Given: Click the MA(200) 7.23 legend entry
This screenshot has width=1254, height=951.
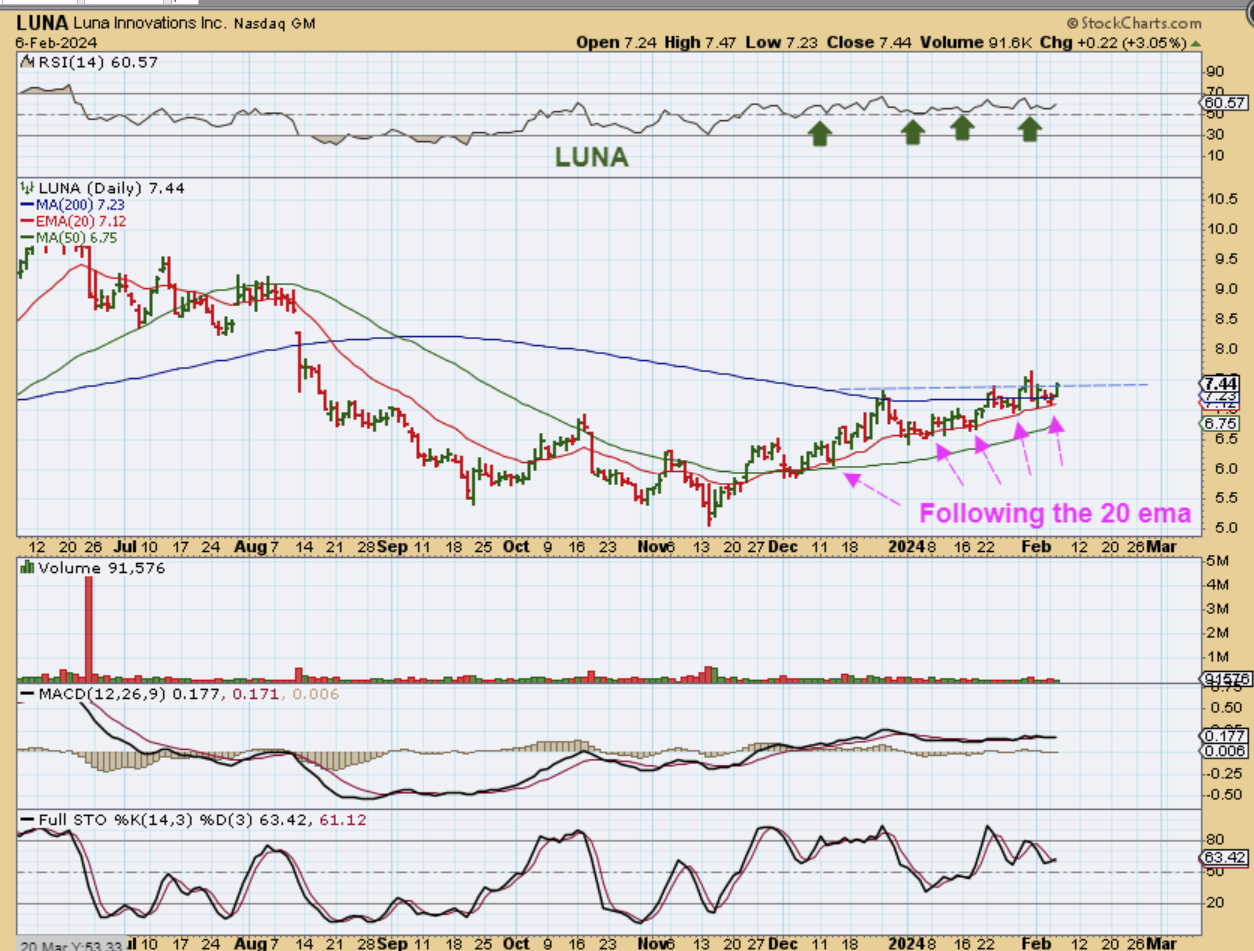Looking at the screenshot, I should click(72, 204).
